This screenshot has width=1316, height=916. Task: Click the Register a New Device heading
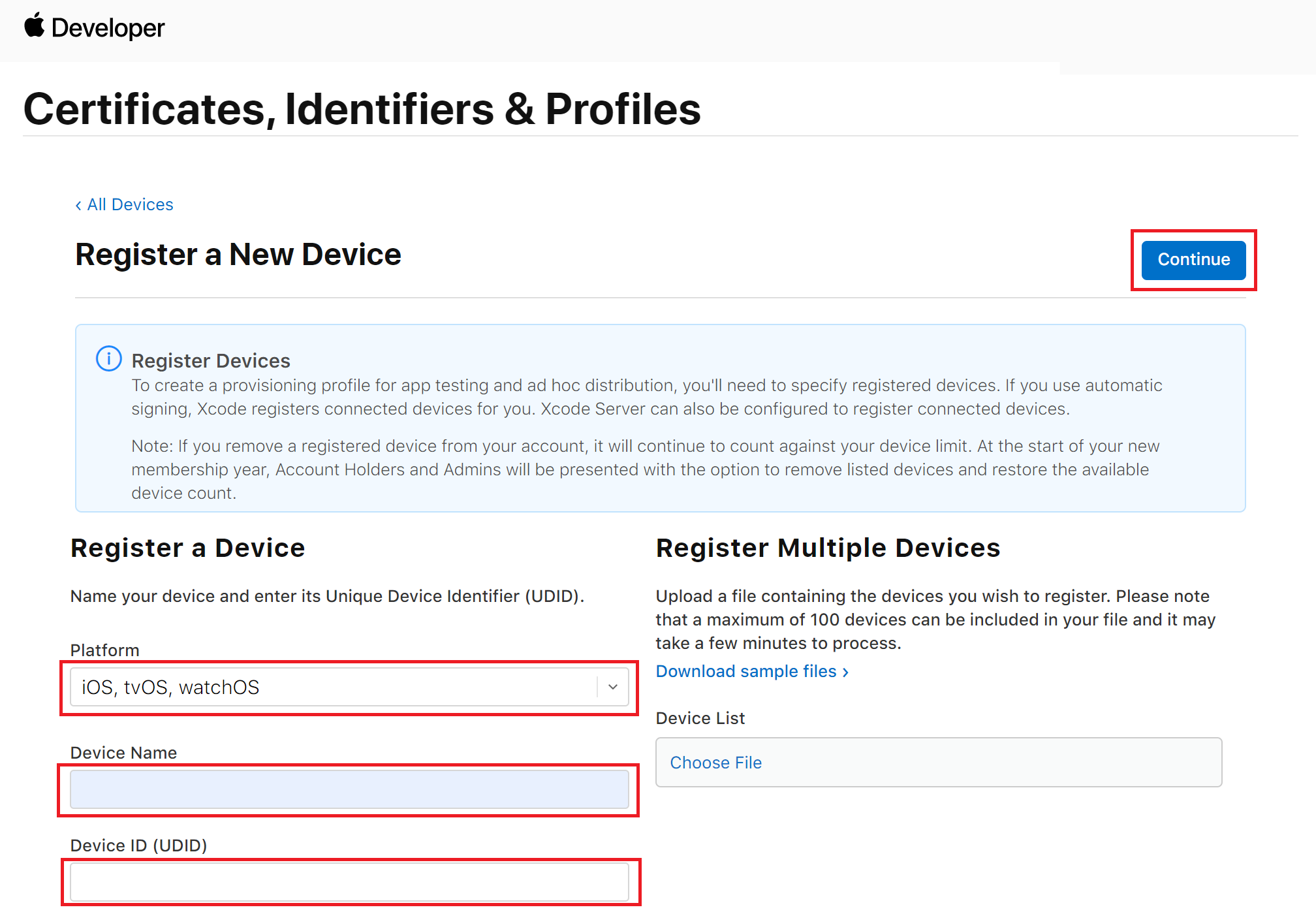pos(238,254)
